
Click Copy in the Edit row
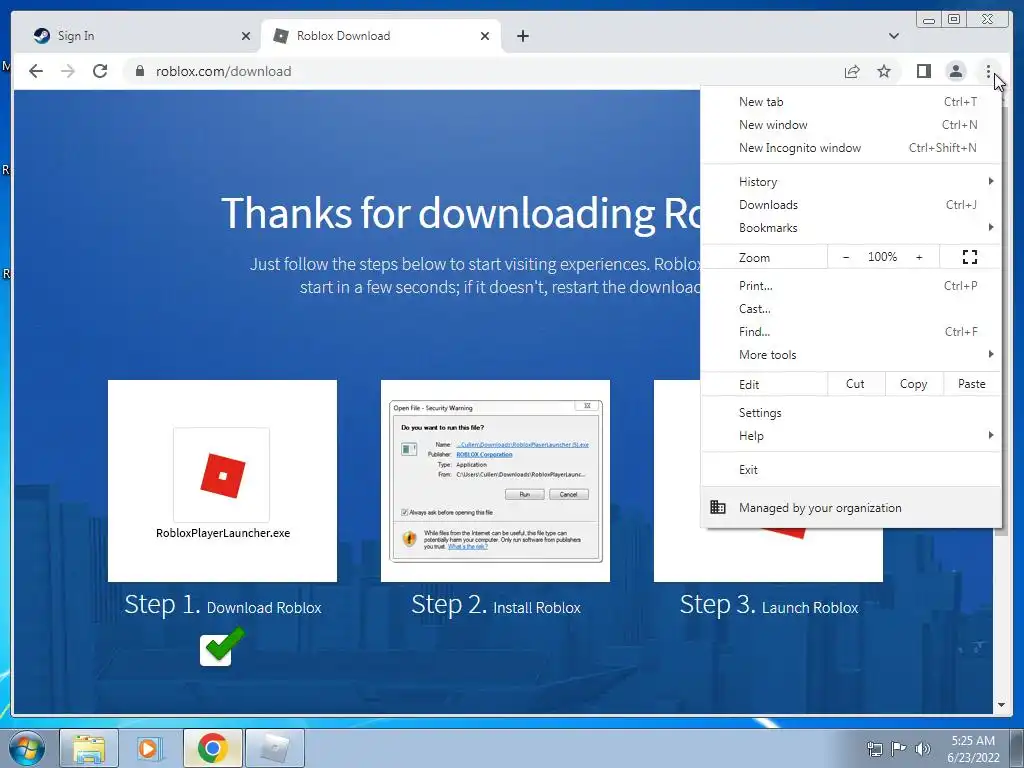[914, 384]
